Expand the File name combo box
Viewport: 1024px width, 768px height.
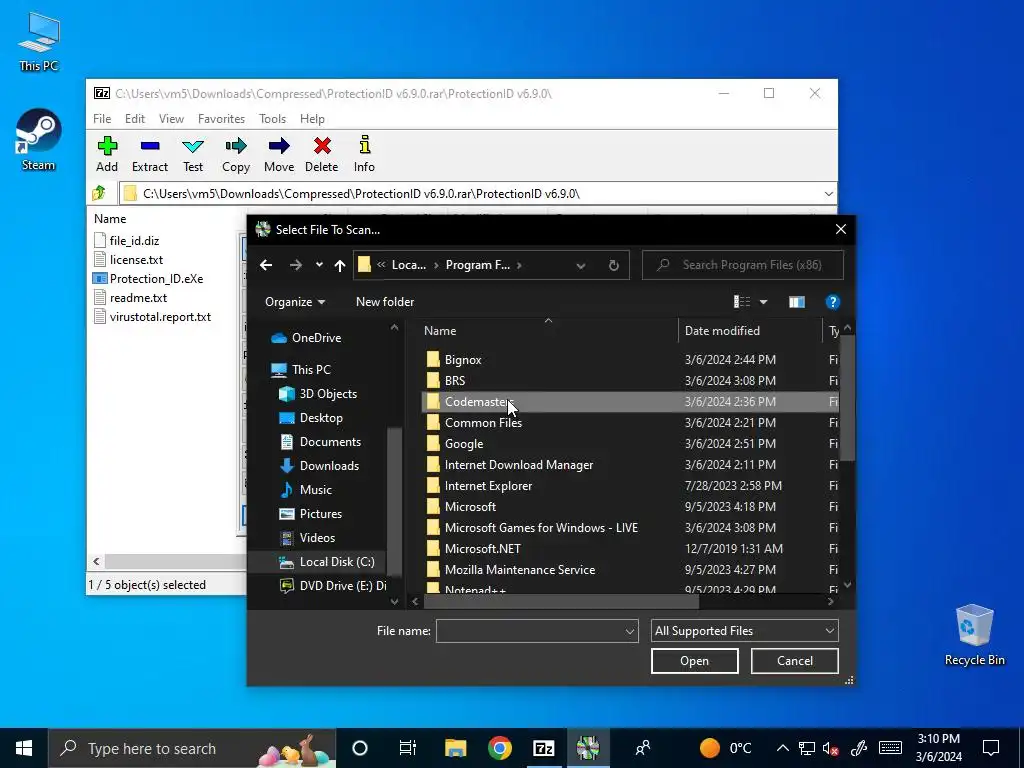click(630, 631)
